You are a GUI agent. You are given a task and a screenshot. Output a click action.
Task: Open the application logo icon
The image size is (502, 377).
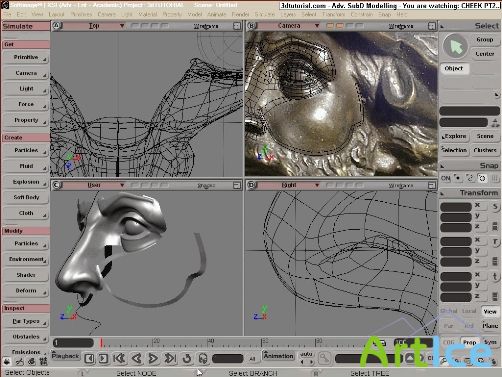(x=5, y=5)
